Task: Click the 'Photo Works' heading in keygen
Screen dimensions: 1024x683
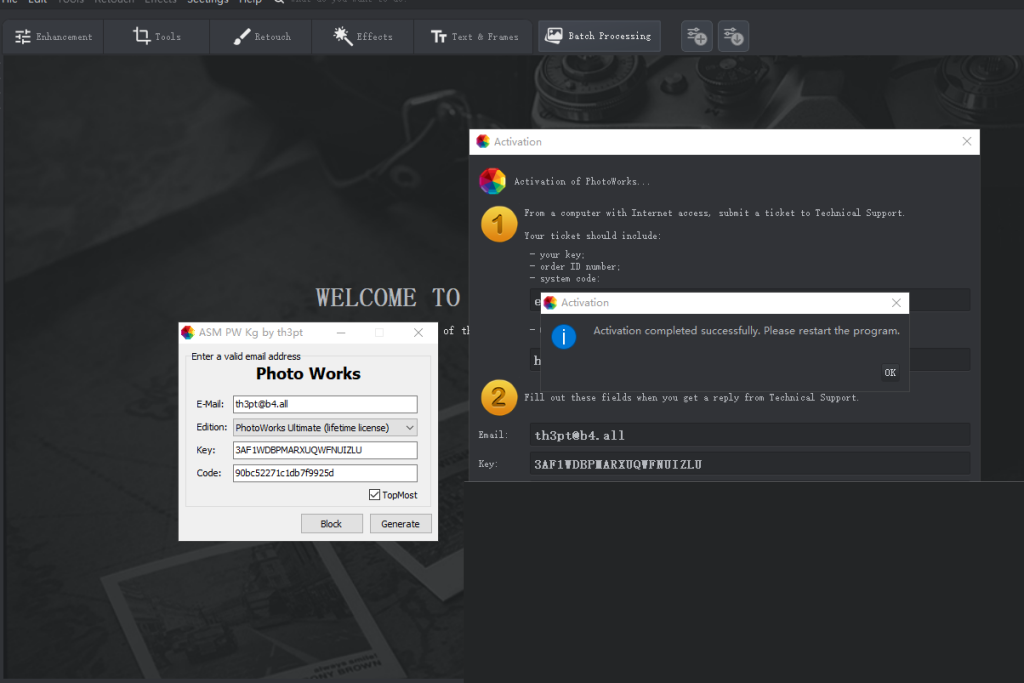Action: [308, 373]
